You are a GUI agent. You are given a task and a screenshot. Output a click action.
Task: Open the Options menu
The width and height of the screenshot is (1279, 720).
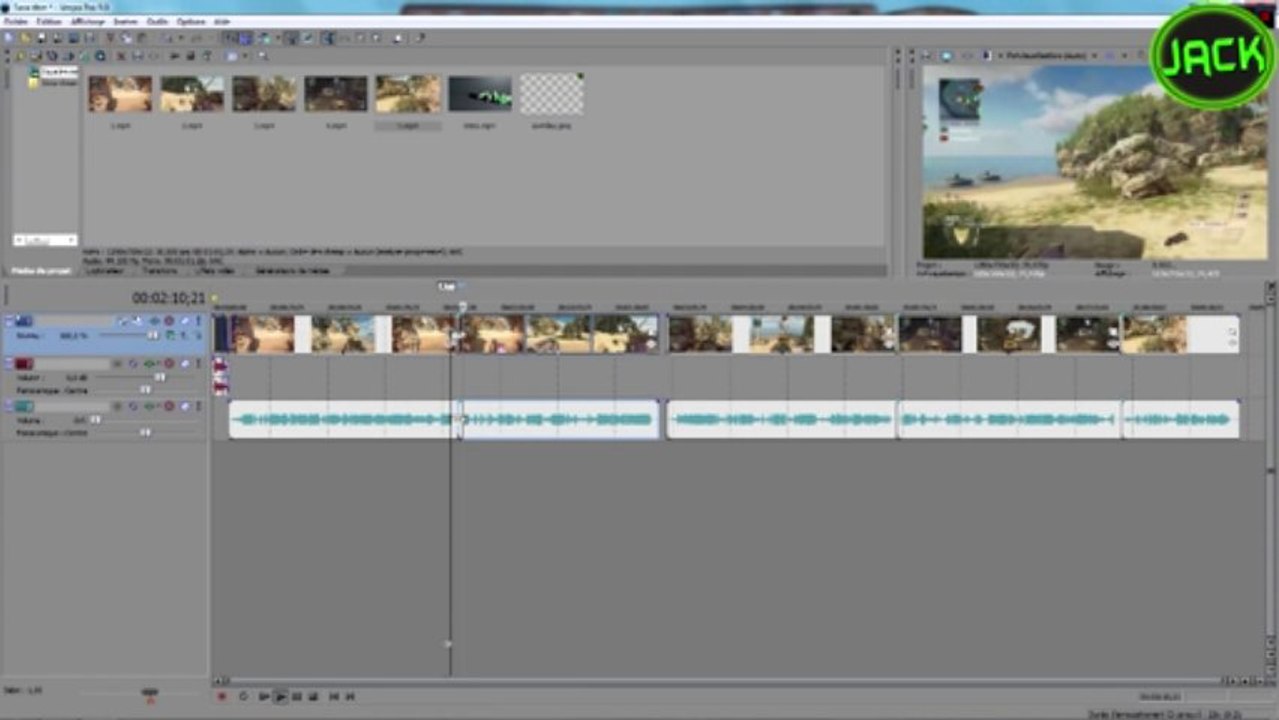click(191, 22)
